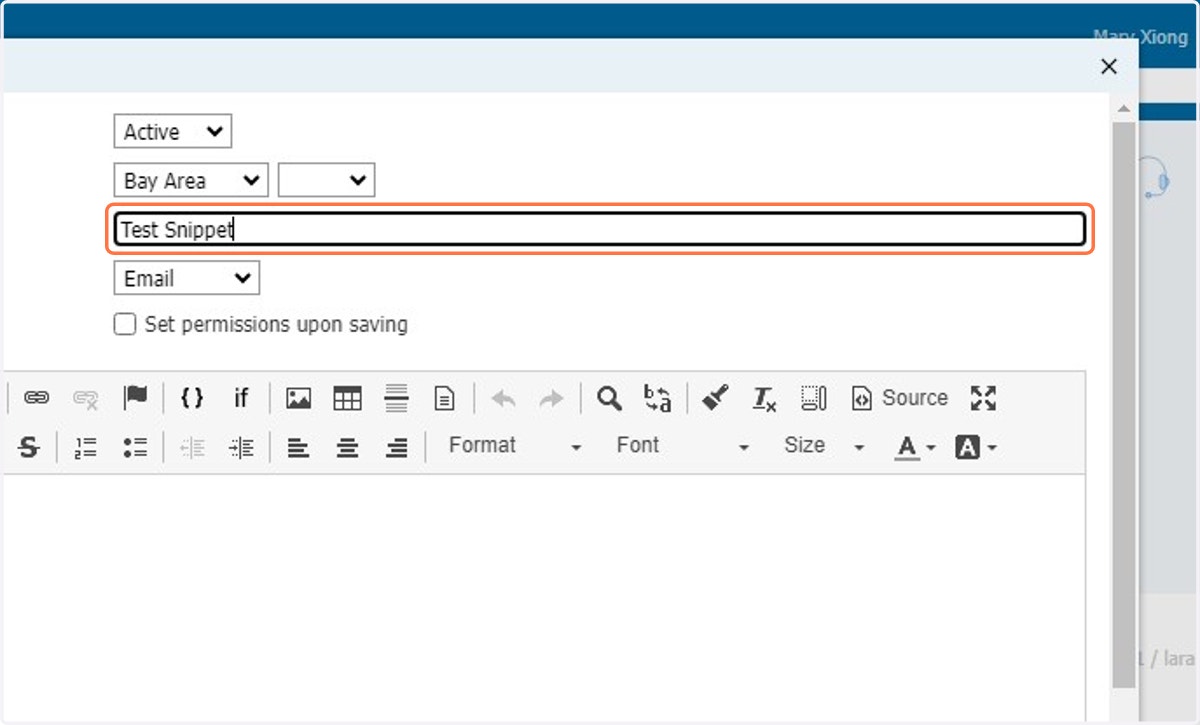Expand the Format dropdown
The height and width of the screenshot is (725, 1200).
[x=515, y=446]
